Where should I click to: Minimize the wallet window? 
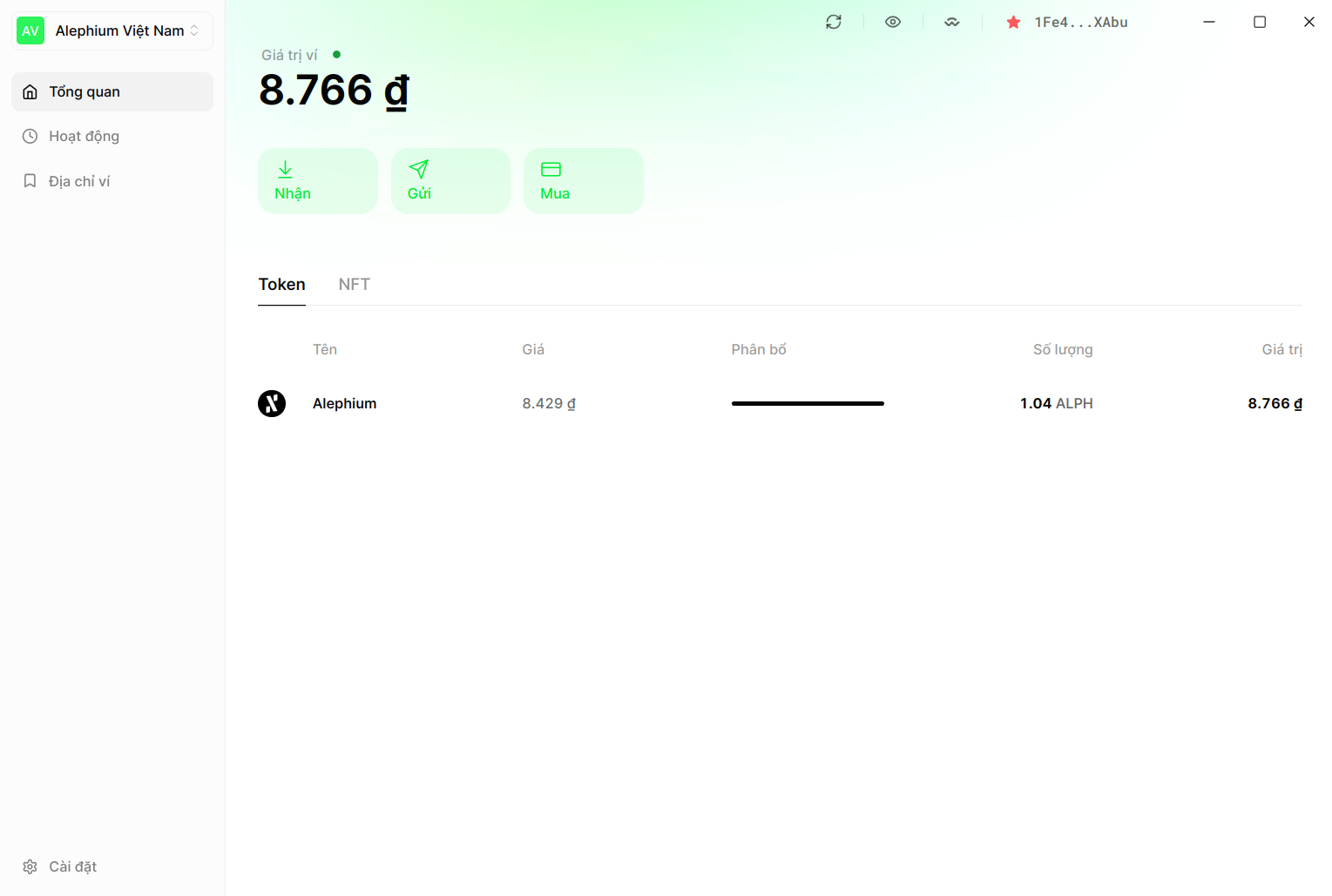(1209, 22)
